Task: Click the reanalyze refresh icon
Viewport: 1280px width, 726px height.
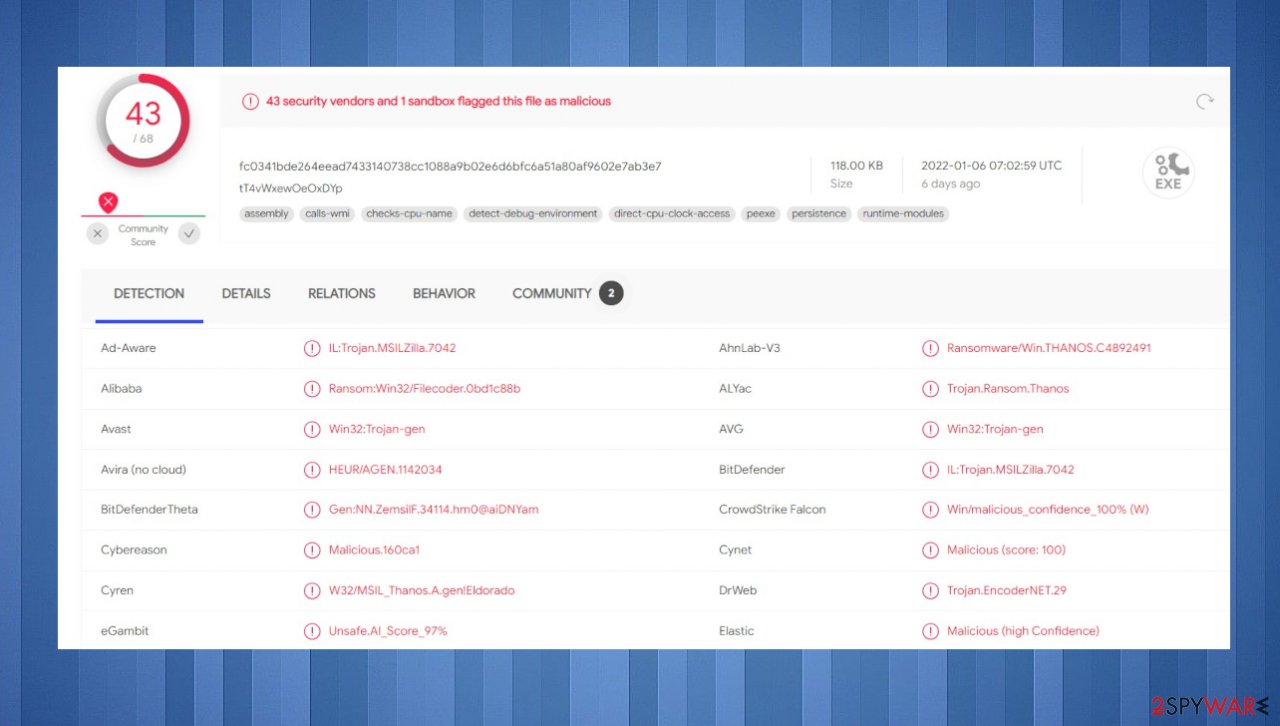Action: (x=1205, y=101)
